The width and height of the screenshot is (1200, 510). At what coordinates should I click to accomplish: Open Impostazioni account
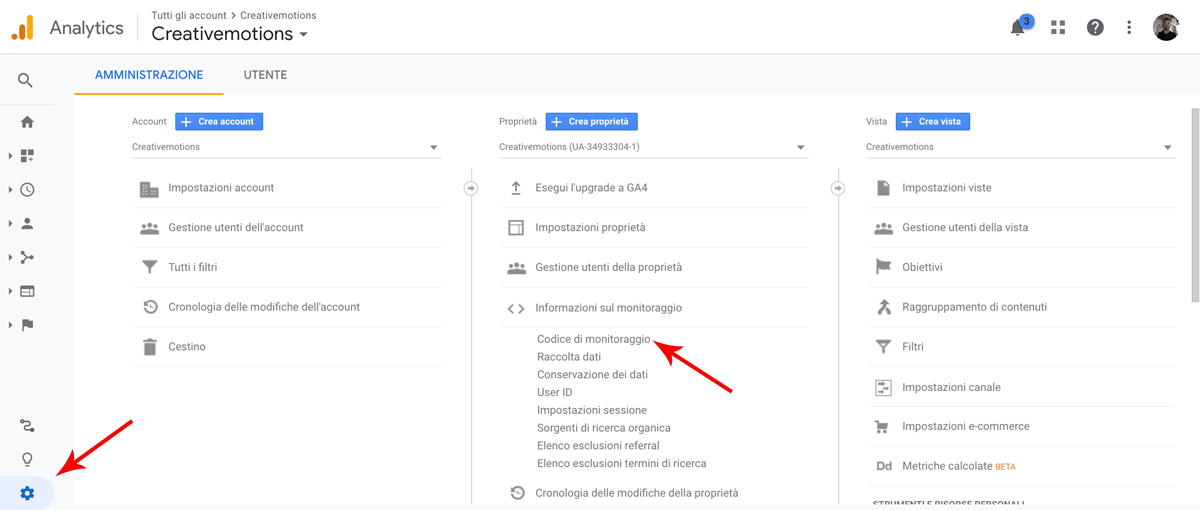221,188
